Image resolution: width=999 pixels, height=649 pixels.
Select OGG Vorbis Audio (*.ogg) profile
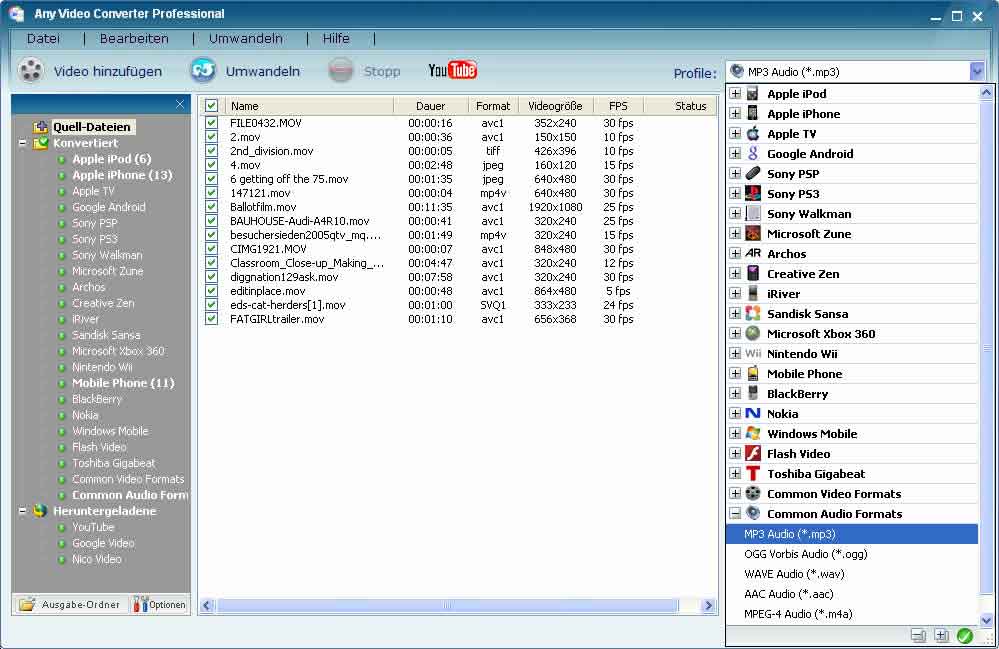pyautogui.click(x=852, y=554)
